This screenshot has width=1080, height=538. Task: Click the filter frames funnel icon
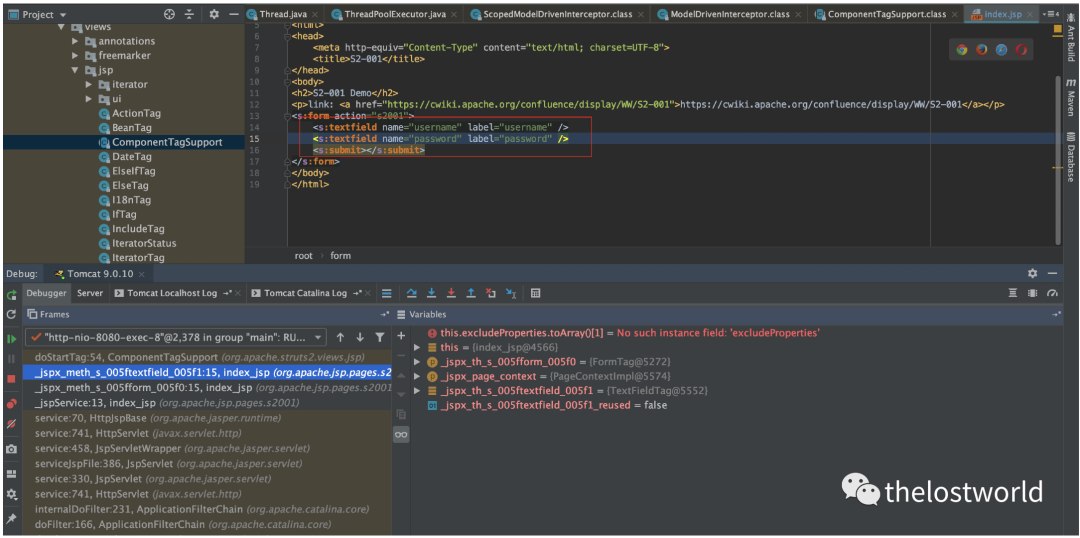pyautogui.click(x=379, y=337)
